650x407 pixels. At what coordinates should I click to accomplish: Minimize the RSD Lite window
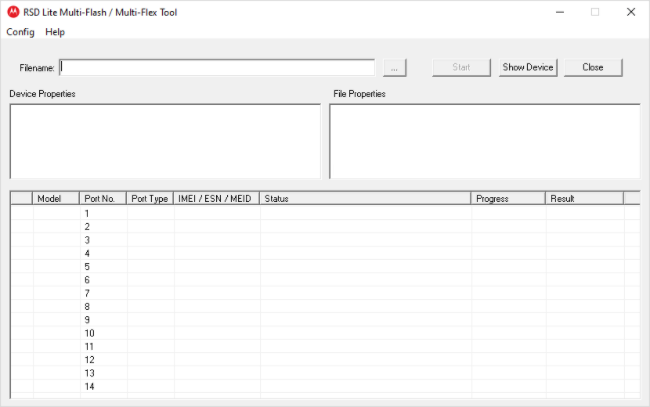(x=560, y=12)
